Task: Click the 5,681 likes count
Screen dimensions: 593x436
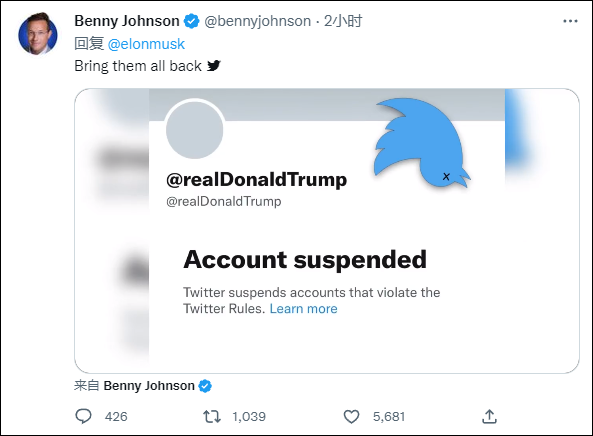Action: point(389,417)
